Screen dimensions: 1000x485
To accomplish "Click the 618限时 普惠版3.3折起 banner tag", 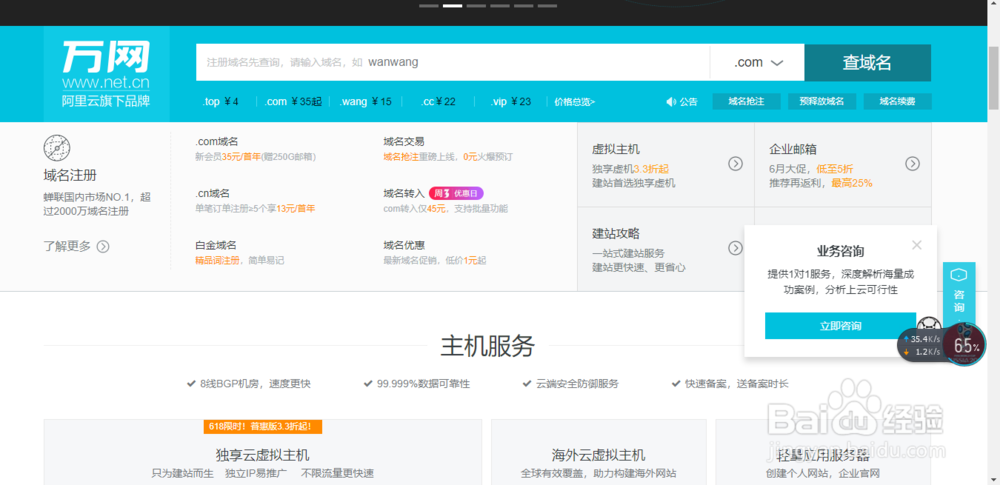I will coord(263,427).
